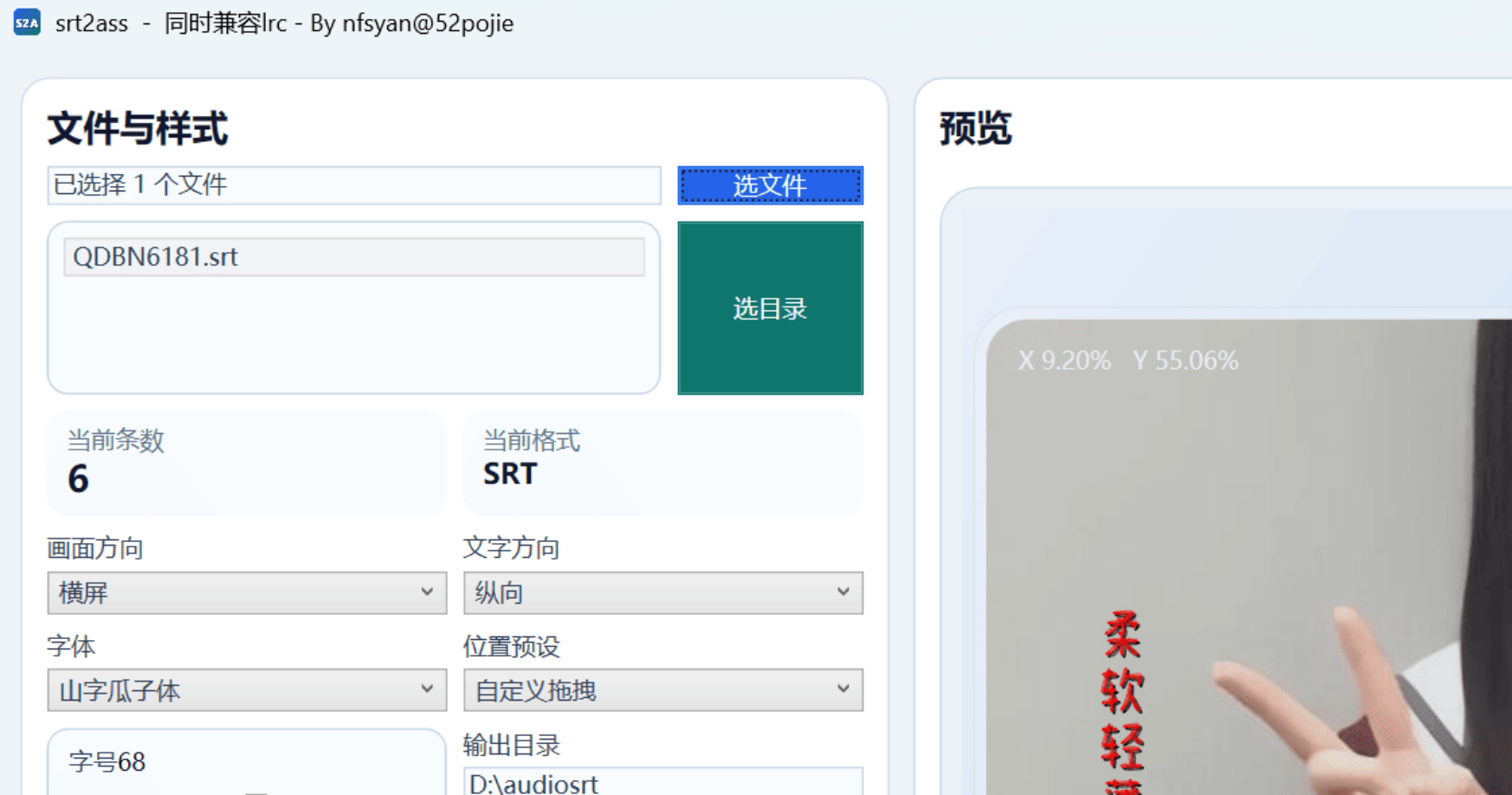Click the 文件与样式 panel heading
The height and width of the screenshot is (795, 1512).
coord(138,129)
